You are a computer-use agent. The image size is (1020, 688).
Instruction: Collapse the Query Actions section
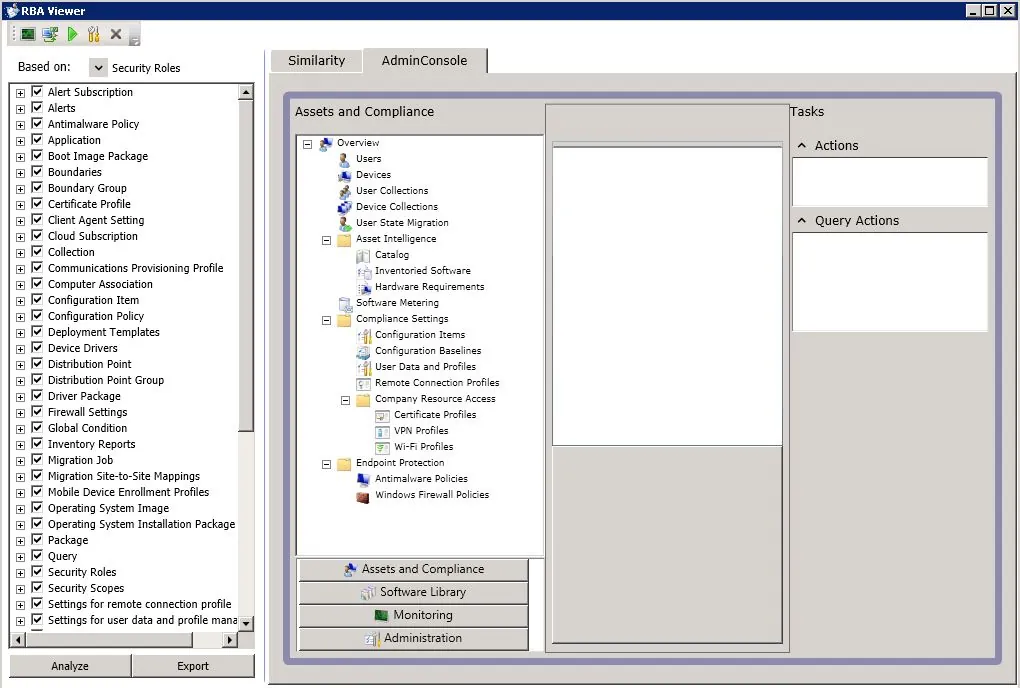(x=802, y=220)
